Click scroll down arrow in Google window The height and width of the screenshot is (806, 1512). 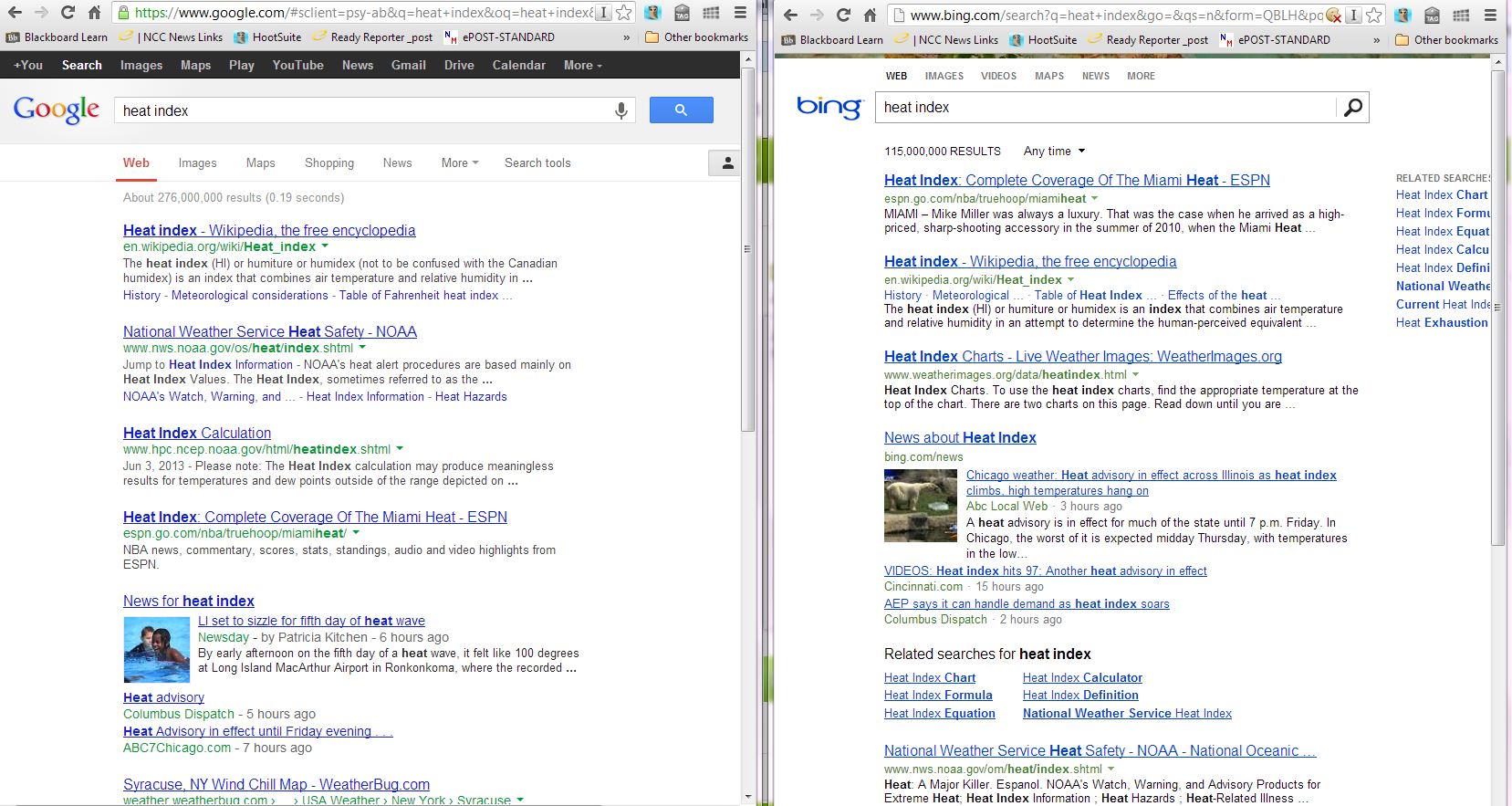point(748,798)
